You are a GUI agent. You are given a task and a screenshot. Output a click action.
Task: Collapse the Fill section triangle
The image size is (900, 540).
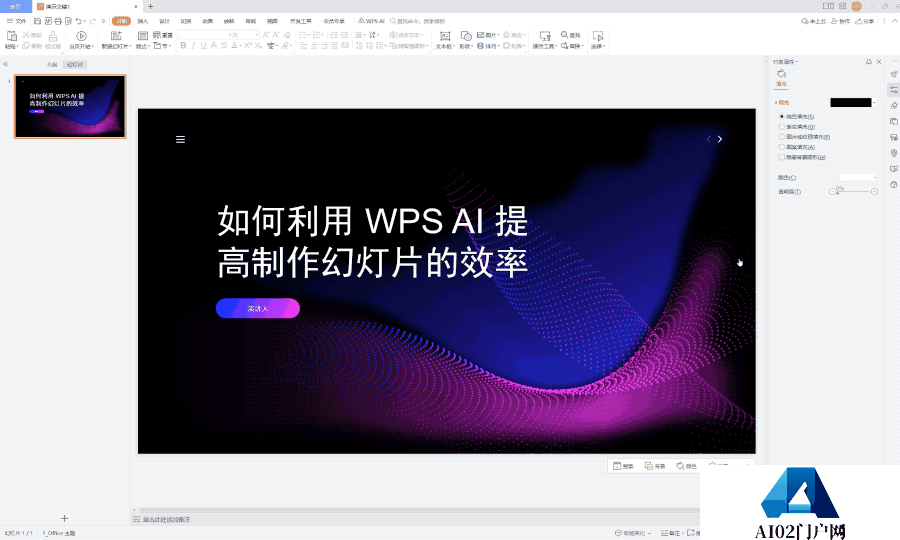point(776,103)
